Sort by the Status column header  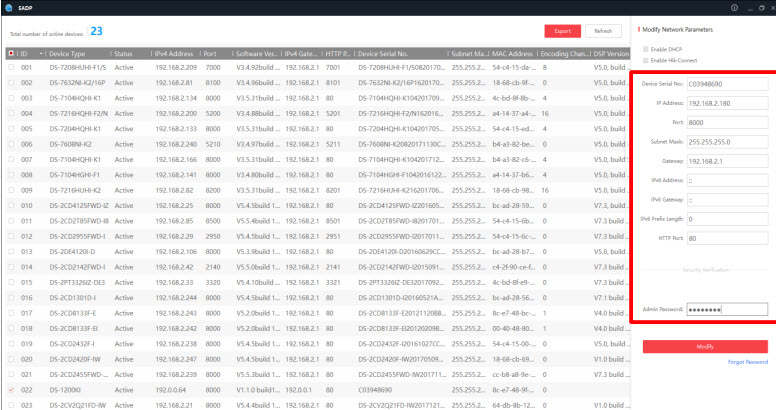pos(124,53)
